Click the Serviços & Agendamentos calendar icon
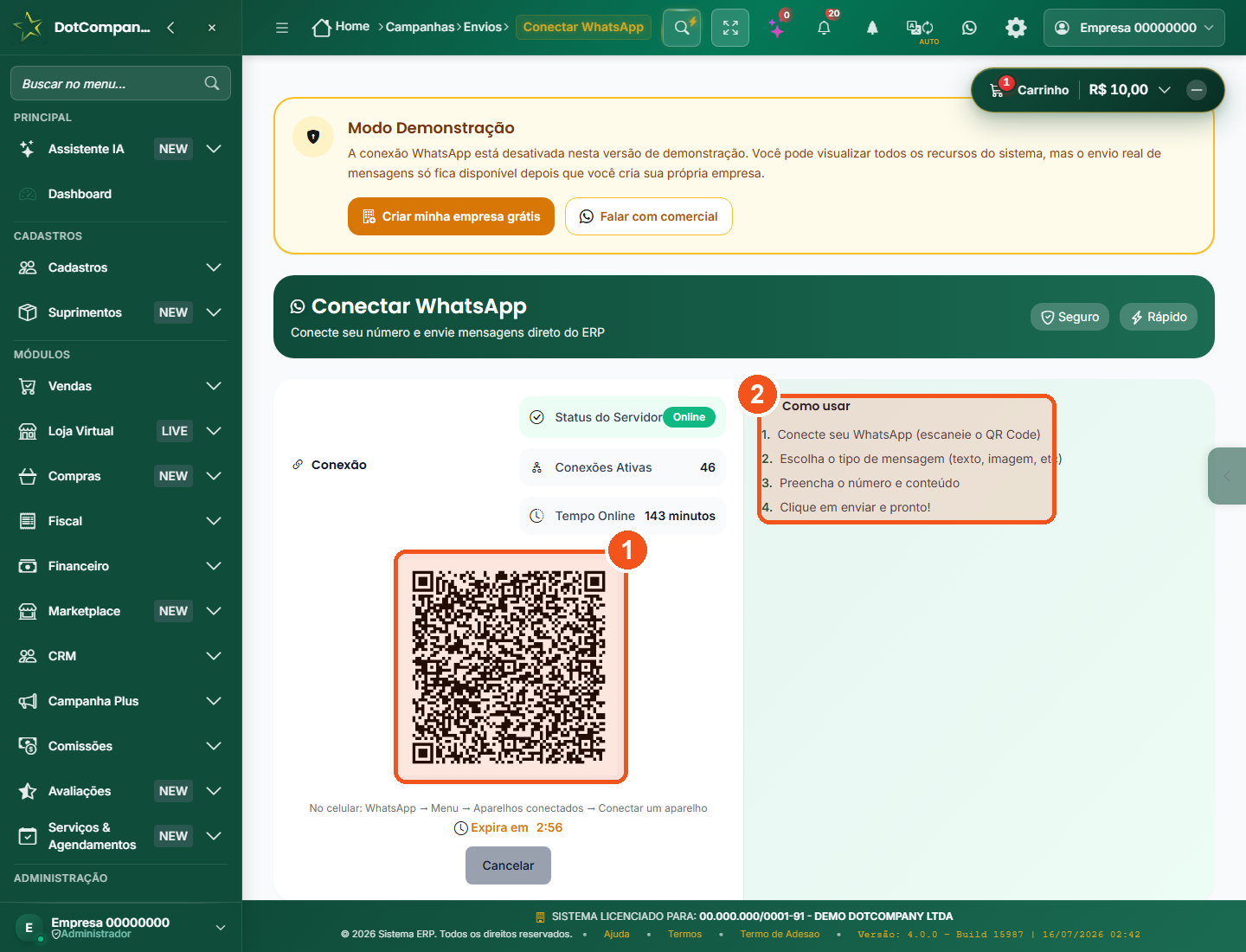 click(x=28, y=836)
